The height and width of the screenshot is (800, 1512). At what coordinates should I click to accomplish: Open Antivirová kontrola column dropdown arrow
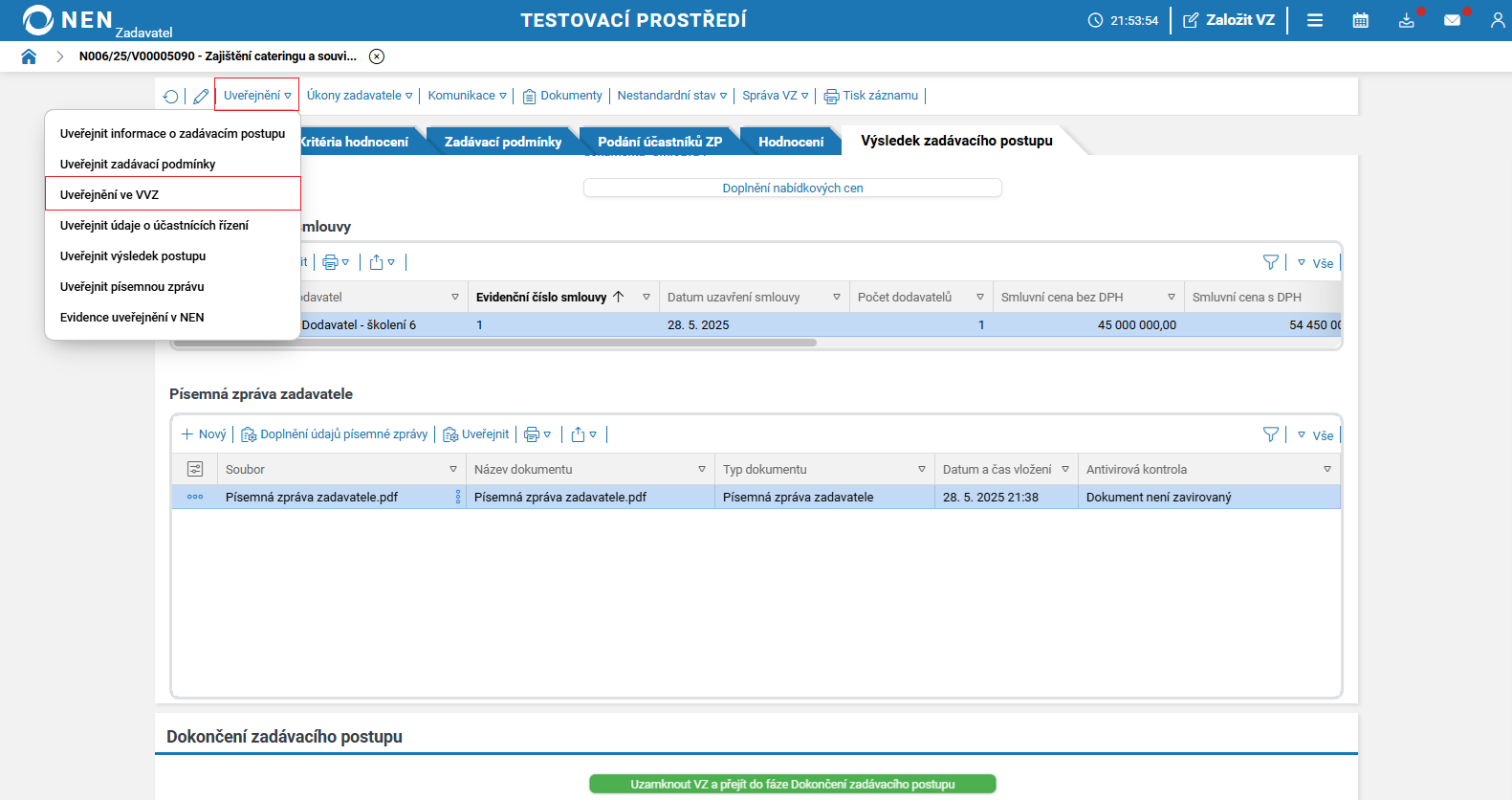click(1327, 470)
